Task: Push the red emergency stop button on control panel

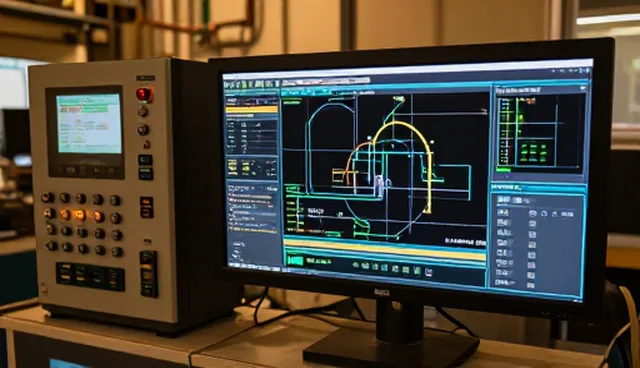Action: (x=144, y=95)
